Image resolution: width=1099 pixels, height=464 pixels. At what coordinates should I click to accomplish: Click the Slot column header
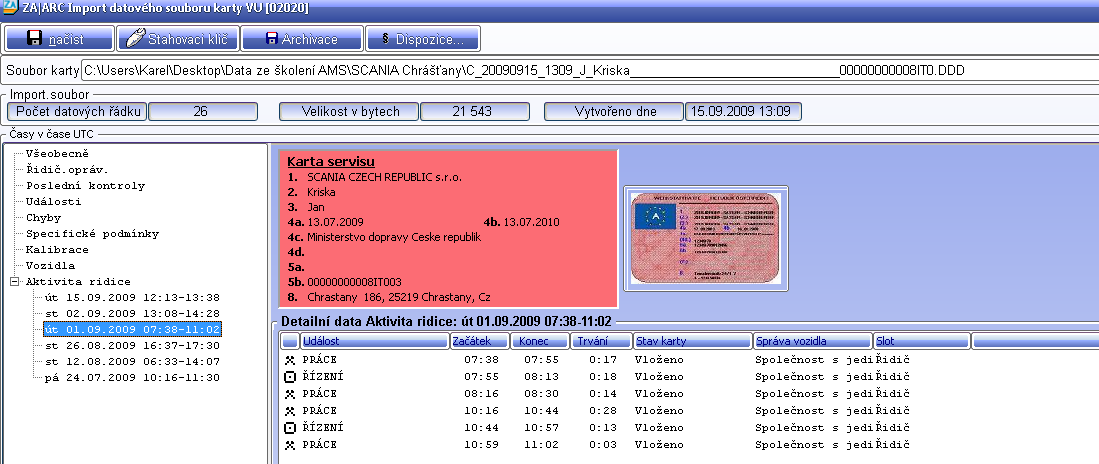(x=922, y=341)
